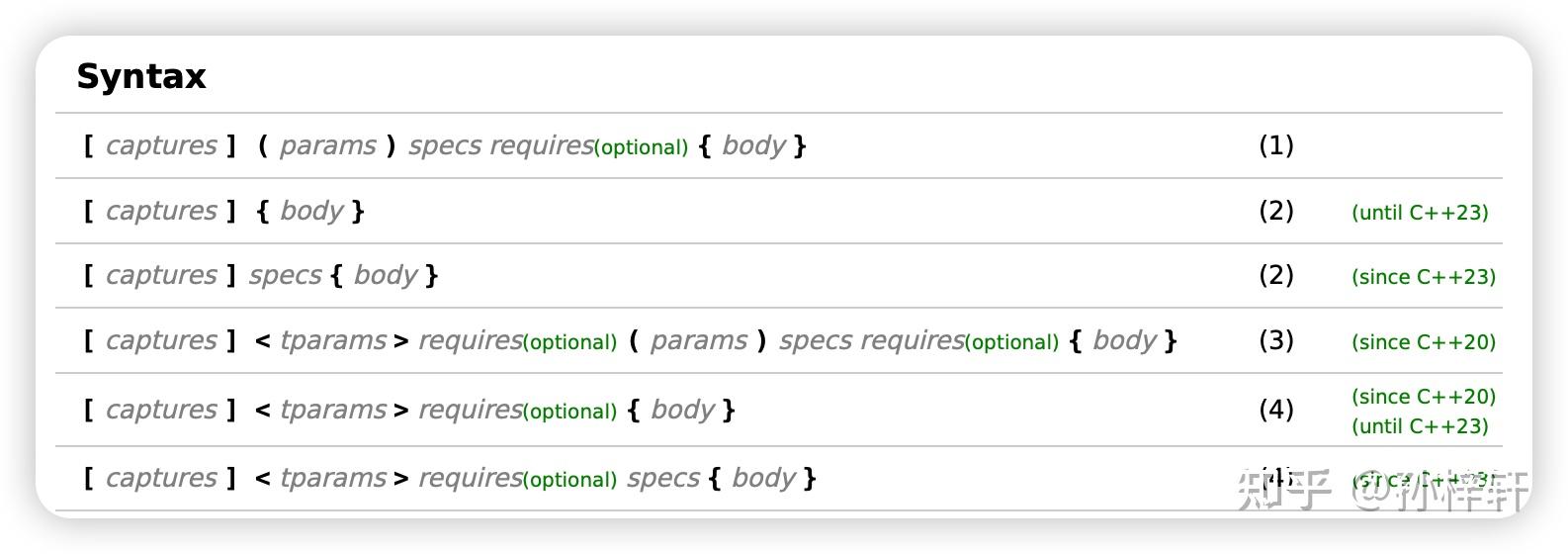Image resolution: width=1568 pixels, height=554 pixels.
Task: Click '(since C++23)' version label
Action: (1423, 277)
